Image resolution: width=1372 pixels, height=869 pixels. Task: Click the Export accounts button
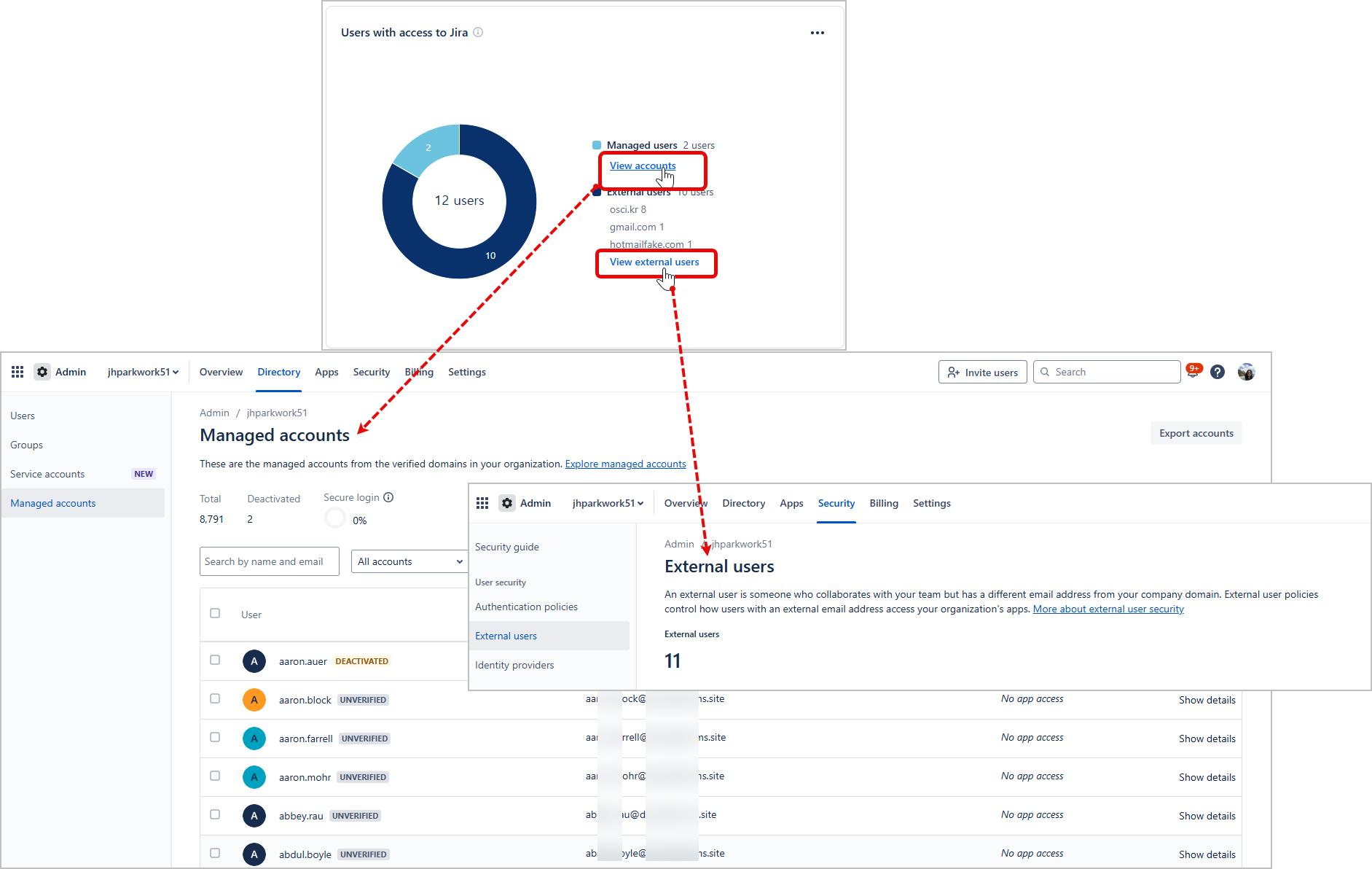tap(1196, 433)
